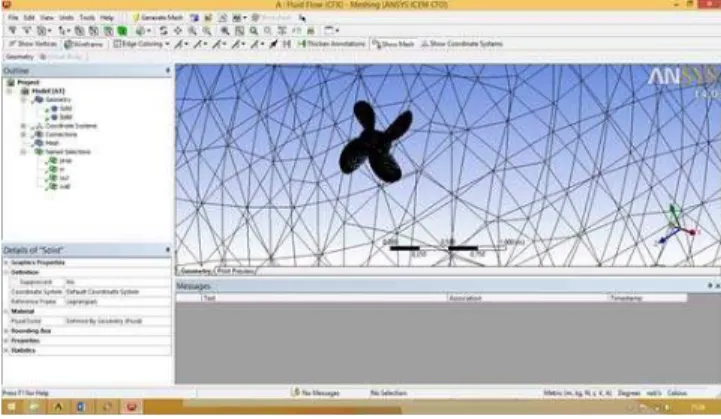Open the File menu
This screenshot has width=721, height=419.
click(13, 17)
